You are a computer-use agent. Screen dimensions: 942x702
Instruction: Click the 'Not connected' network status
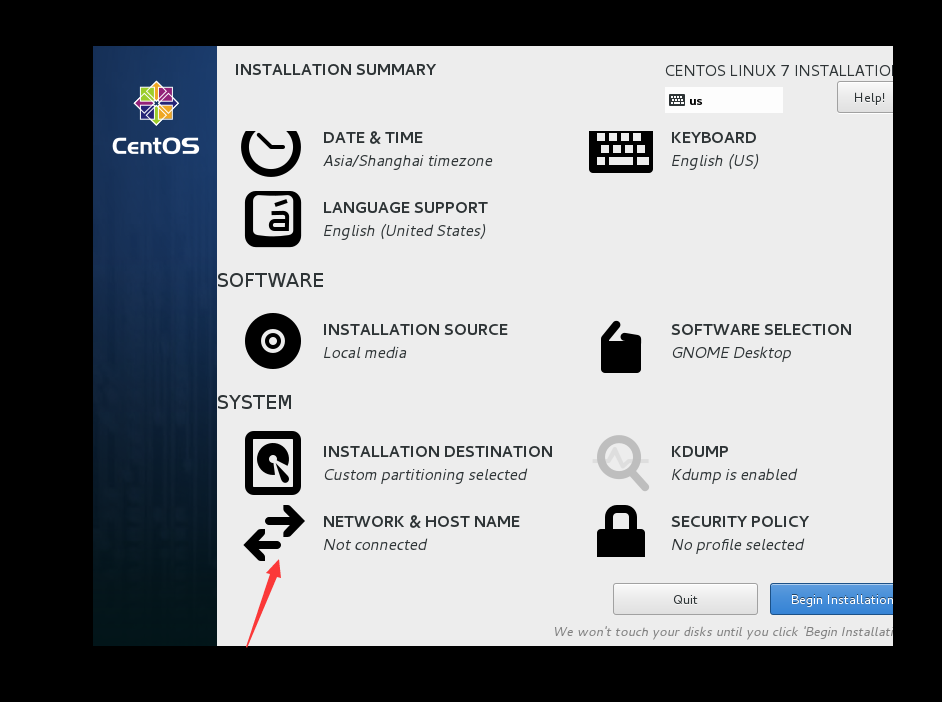point(375,545)
